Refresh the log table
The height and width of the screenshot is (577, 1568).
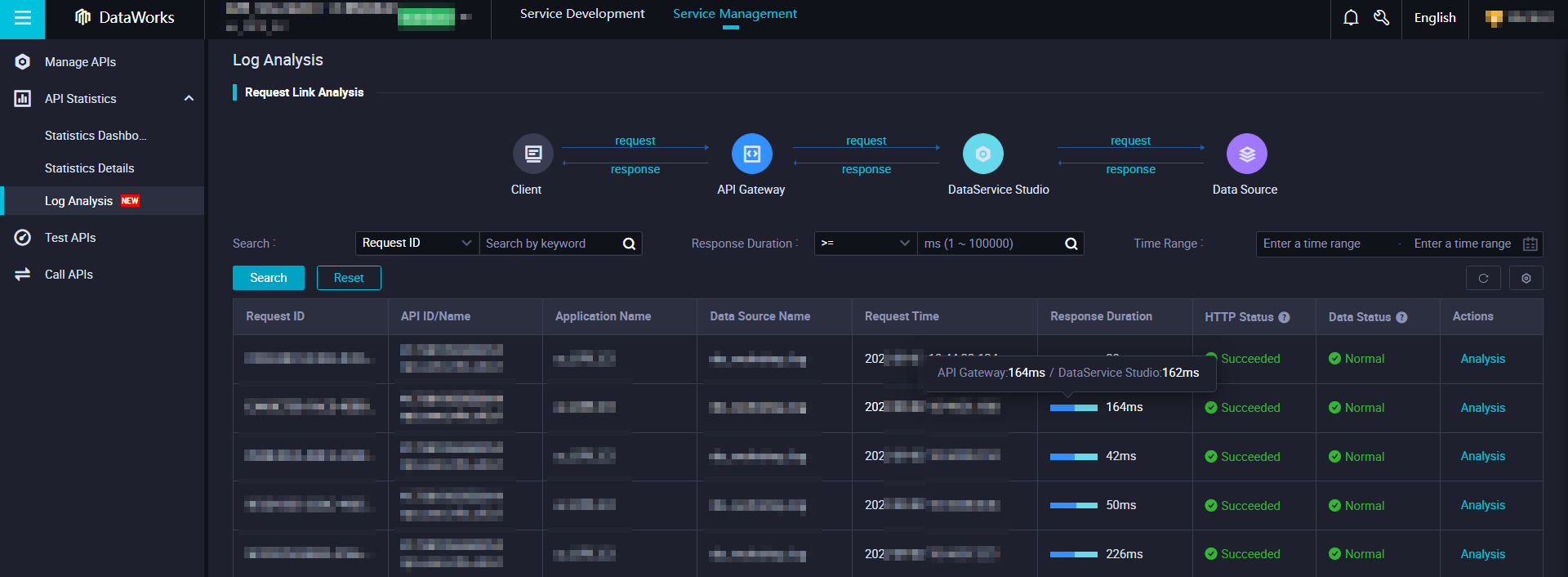(x=1483, y=279)
